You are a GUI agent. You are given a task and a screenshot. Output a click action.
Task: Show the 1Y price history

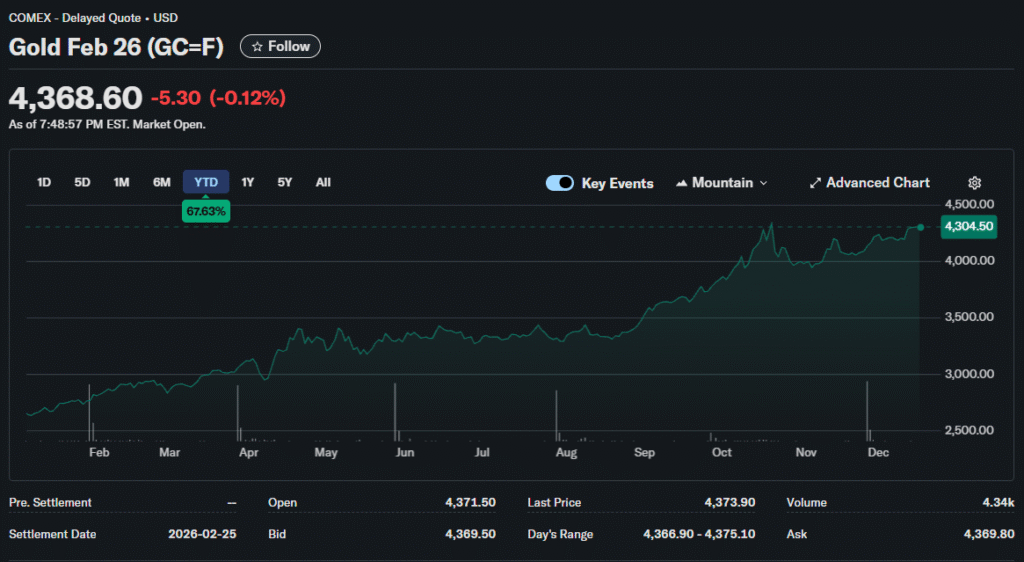coord(248,182)
